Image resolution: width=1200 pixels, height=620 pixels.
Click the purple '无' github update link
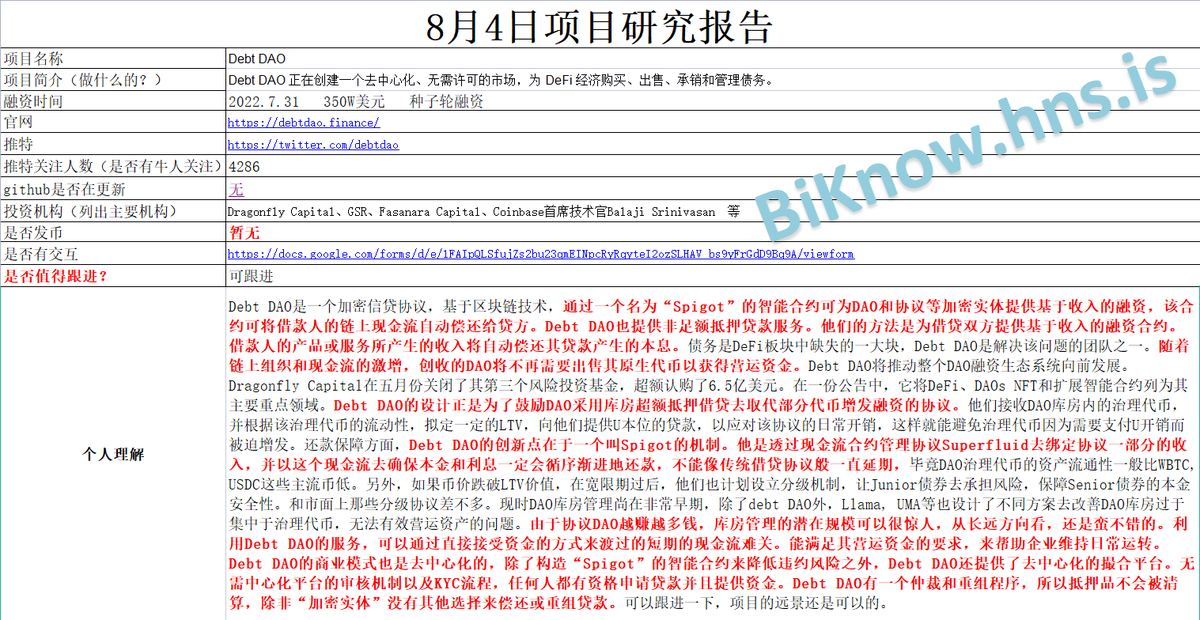[237, 189]
